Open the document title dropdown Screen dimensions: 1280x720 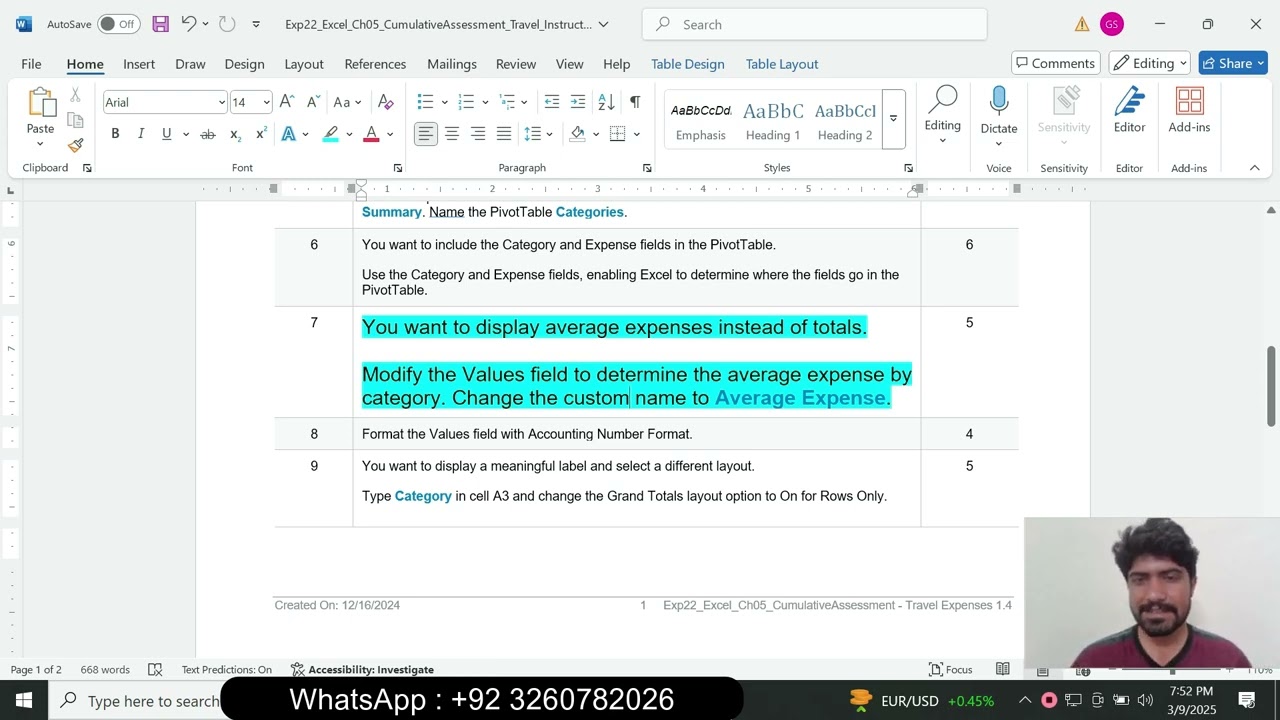(603, 24)
